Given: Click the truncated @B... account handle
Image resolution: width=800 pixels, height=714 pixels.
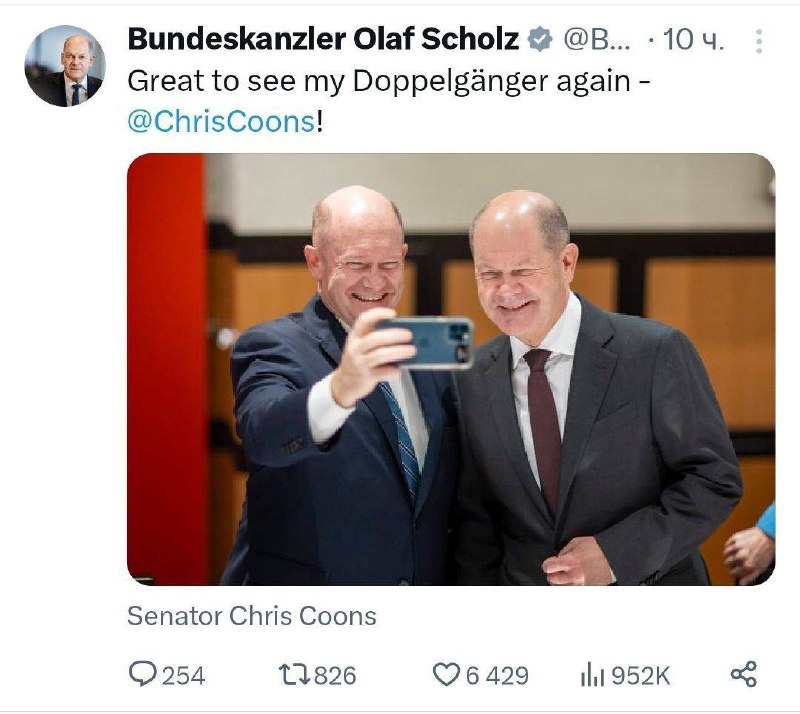Looking at the screenshot, I should click(596, 40).
